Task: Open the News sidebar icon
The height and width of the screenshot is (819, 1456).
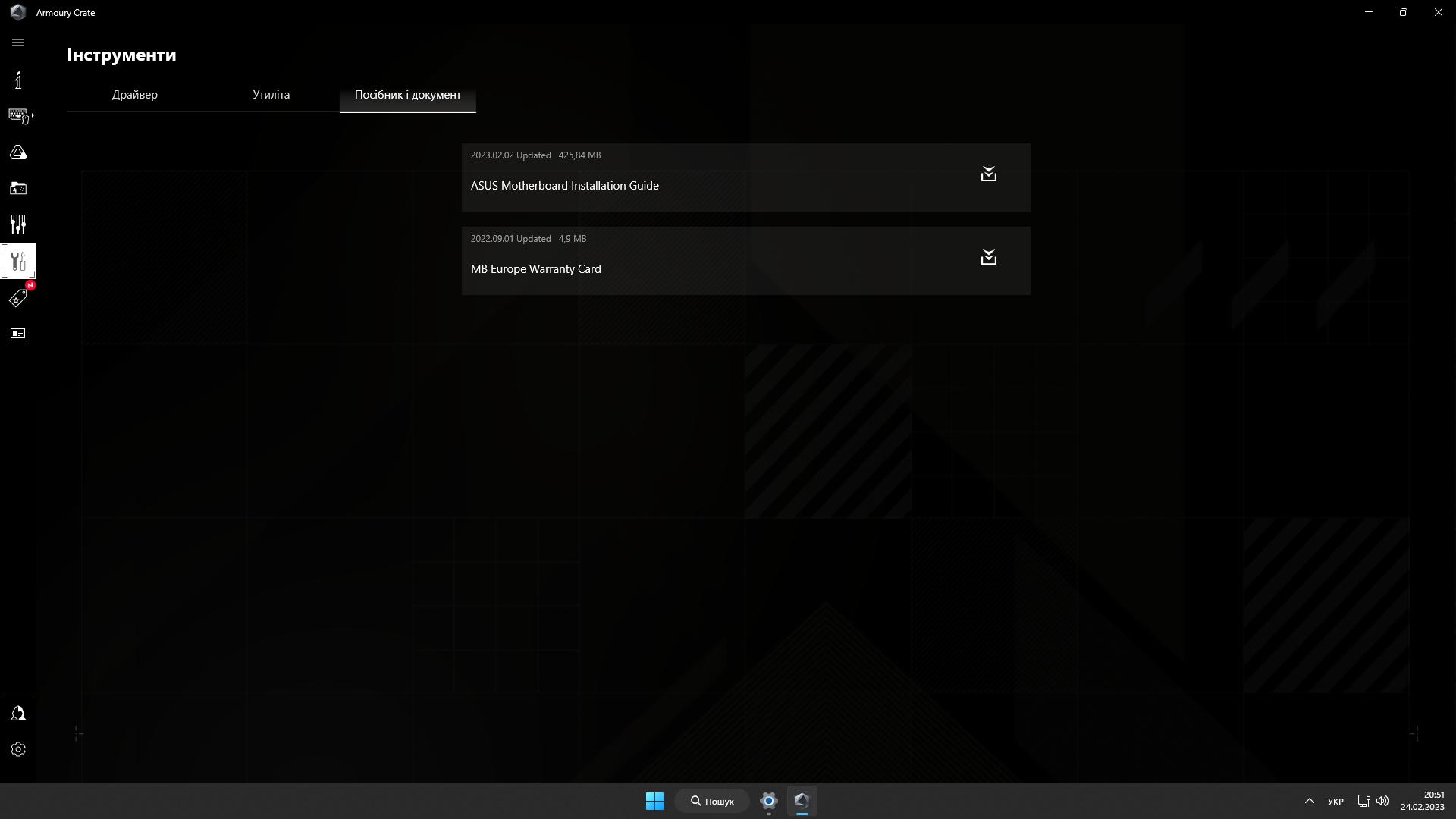Action: (x=18, y=334)
